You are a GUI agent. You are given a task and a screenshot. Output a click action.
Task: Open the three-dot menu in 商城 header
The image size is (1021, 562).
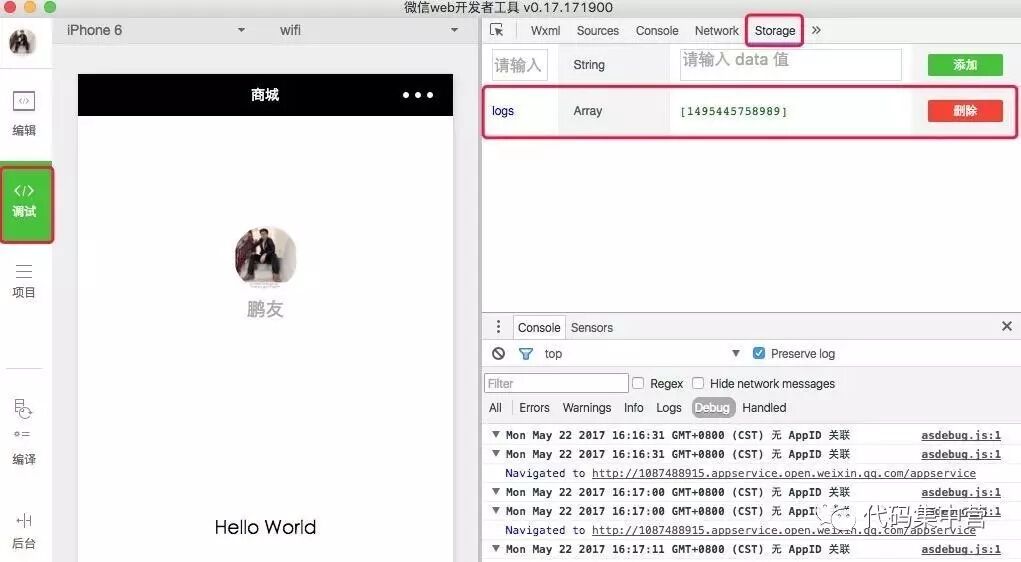point(417,95)
